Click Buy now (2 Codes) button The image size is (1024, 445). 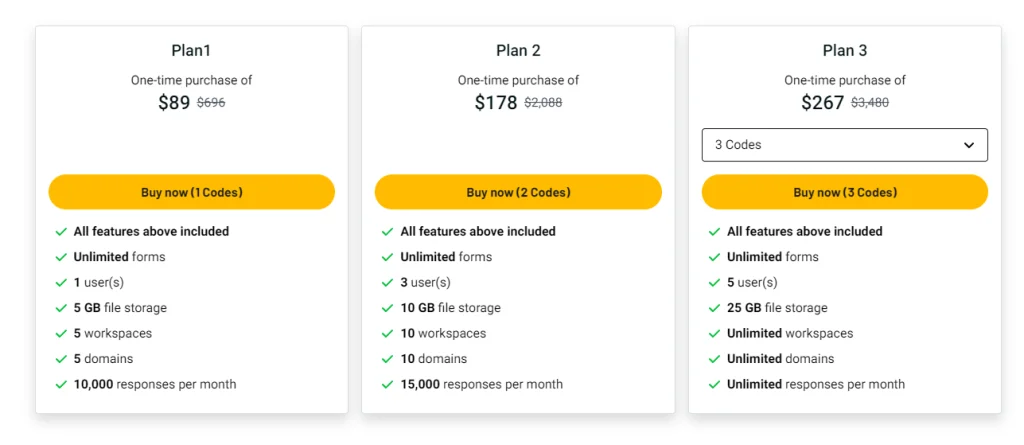[x=518, y=192]
